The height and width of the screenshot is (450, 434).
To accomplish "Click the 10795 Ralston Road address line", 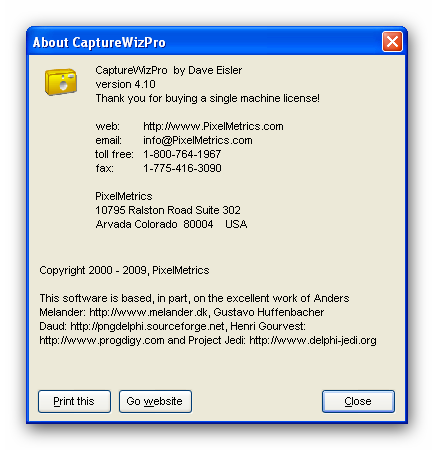I will (x=168, y=210).
